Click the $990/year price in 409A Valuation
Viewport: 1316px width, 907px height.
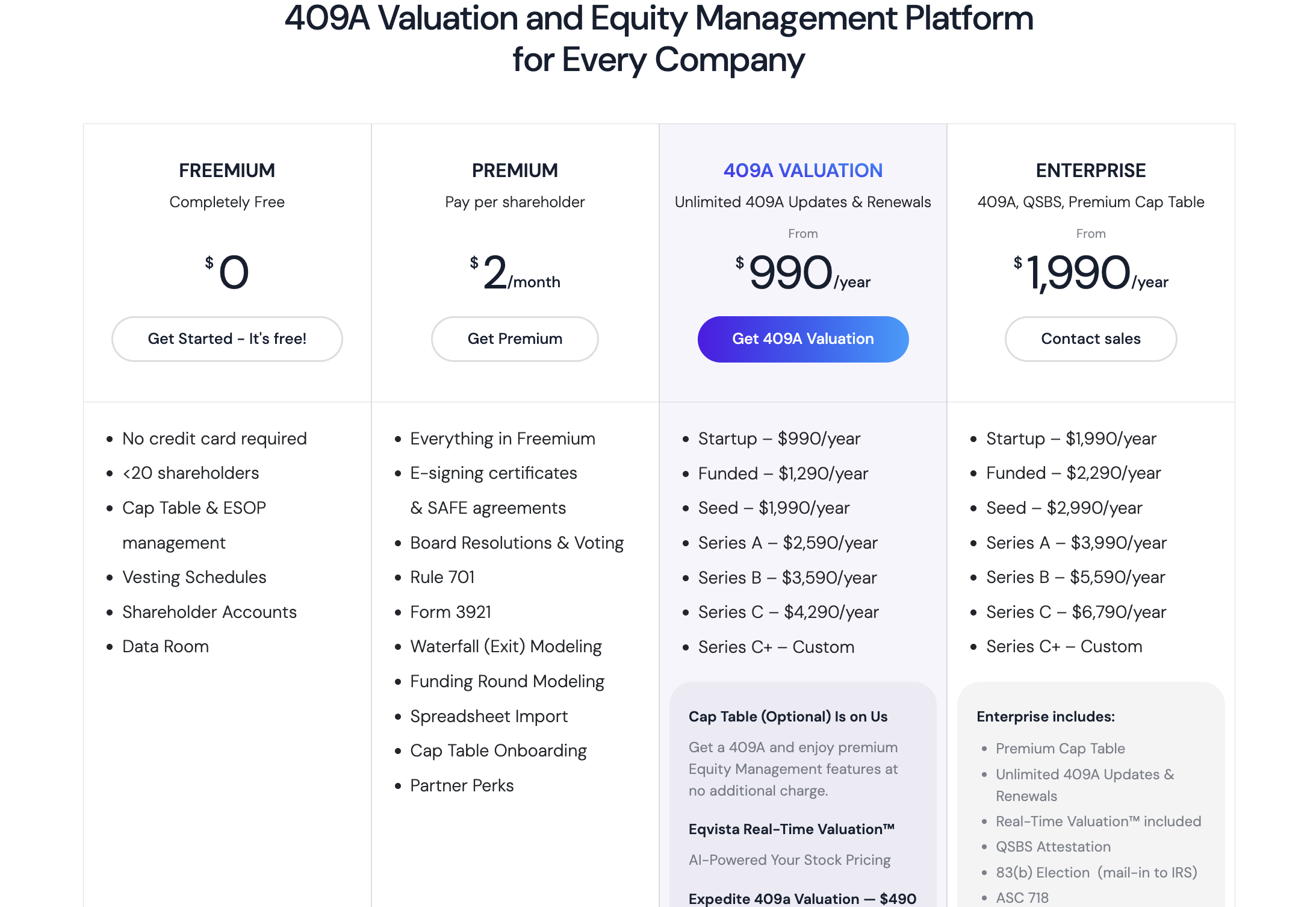pos(802,273)
